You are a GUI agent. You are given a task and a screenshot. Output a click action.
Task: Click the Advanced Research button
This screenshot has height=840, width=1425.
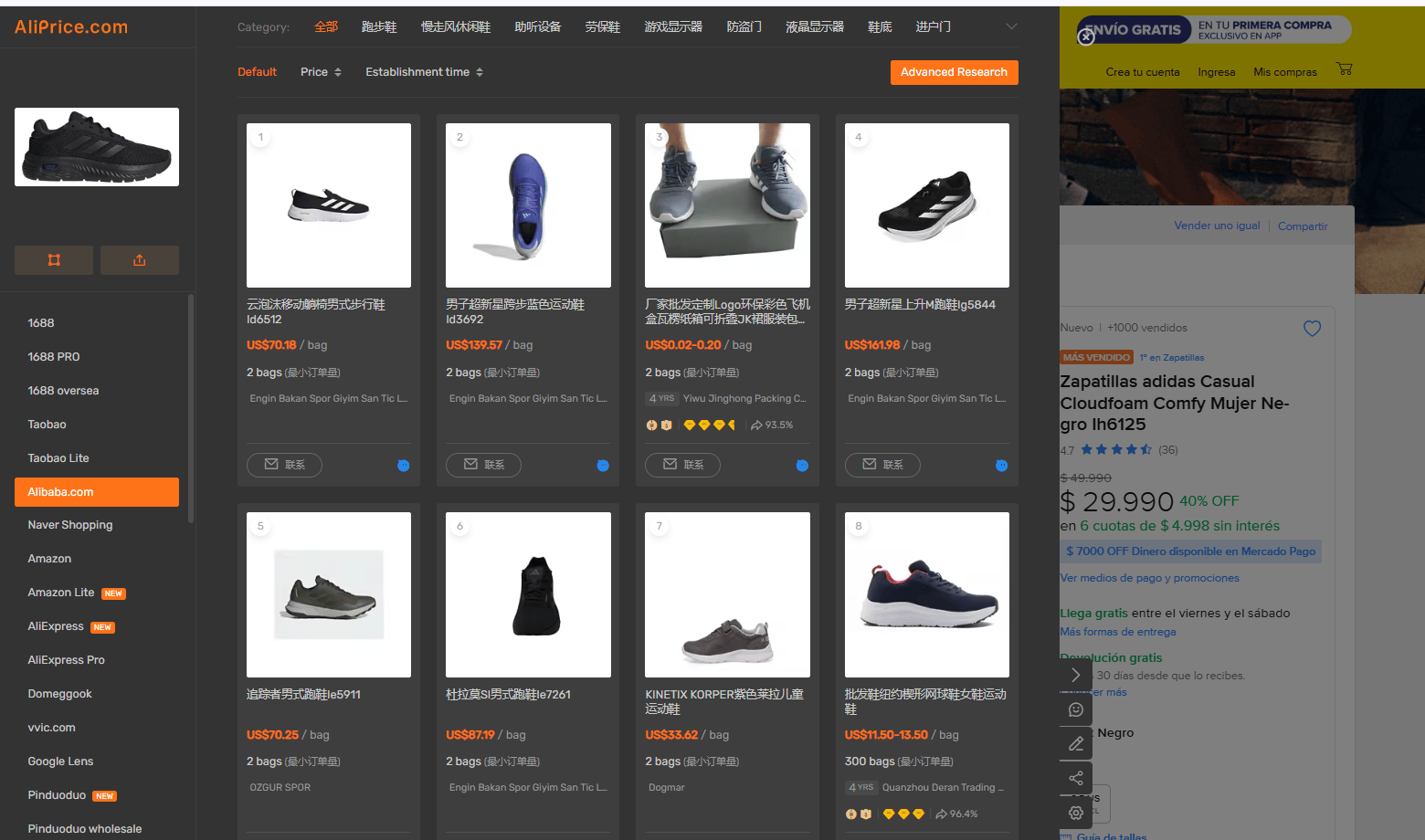(x=954, y=72)
